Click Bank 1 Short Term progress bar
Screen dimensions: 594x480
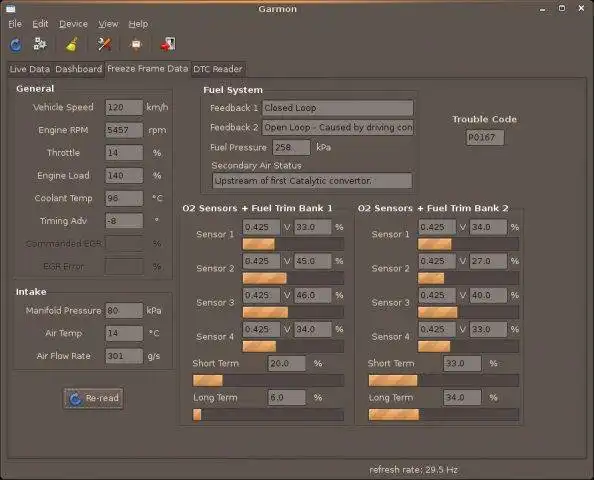pyautogui.click(x=268, y=380)
